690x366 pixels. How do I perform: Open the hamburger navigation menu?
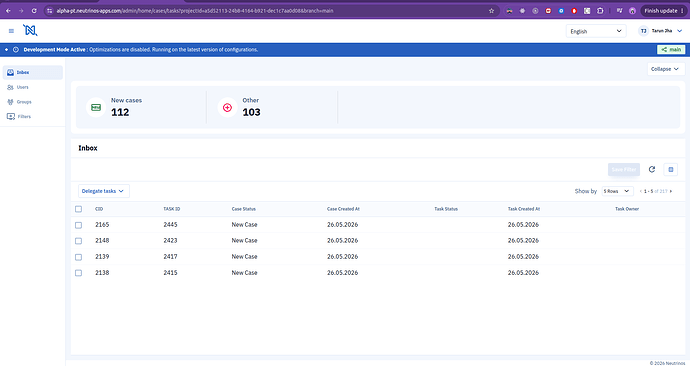(11, 31)
